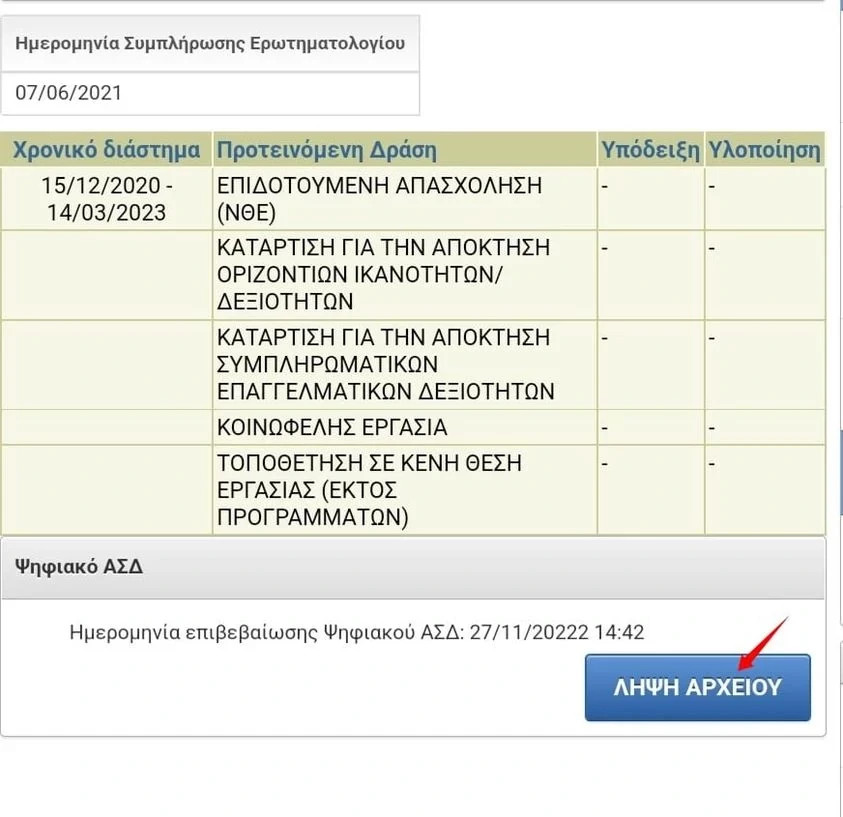Click the 15/12/2020 - 14/03/2023 date range cell
Viewport: 843px width, 817px height.
(x=108, y=199)
